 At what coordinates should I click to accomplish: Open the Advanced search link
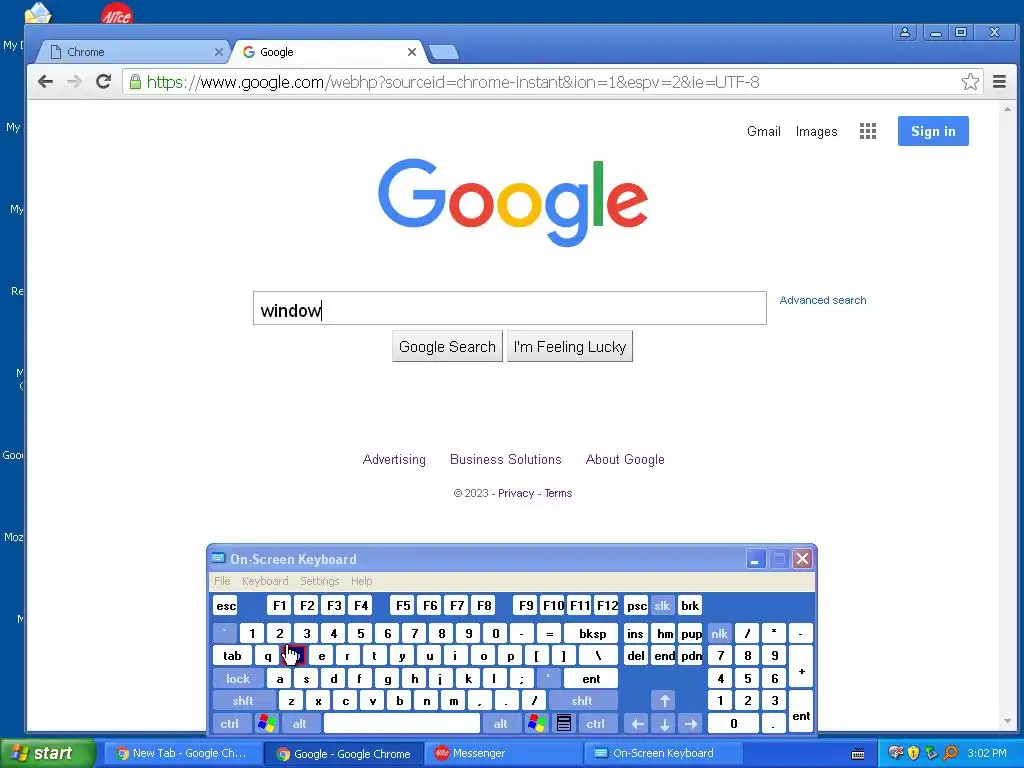point(823,300)
